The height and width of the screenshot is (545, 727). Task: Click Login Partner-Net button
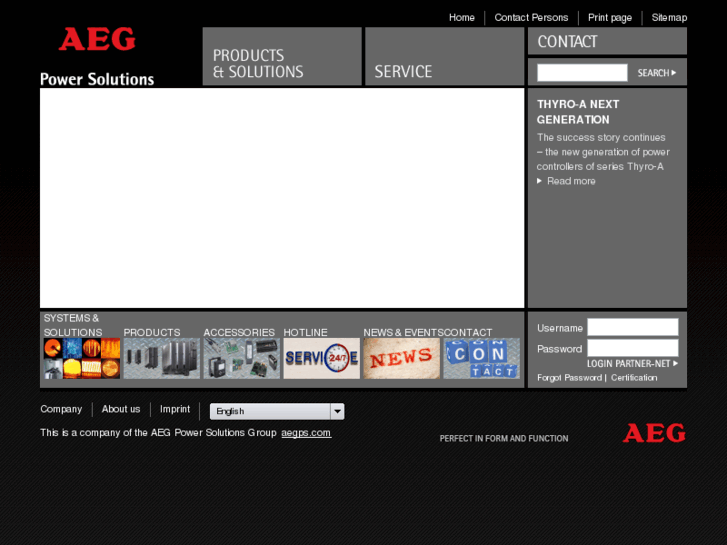pos(632,364)
